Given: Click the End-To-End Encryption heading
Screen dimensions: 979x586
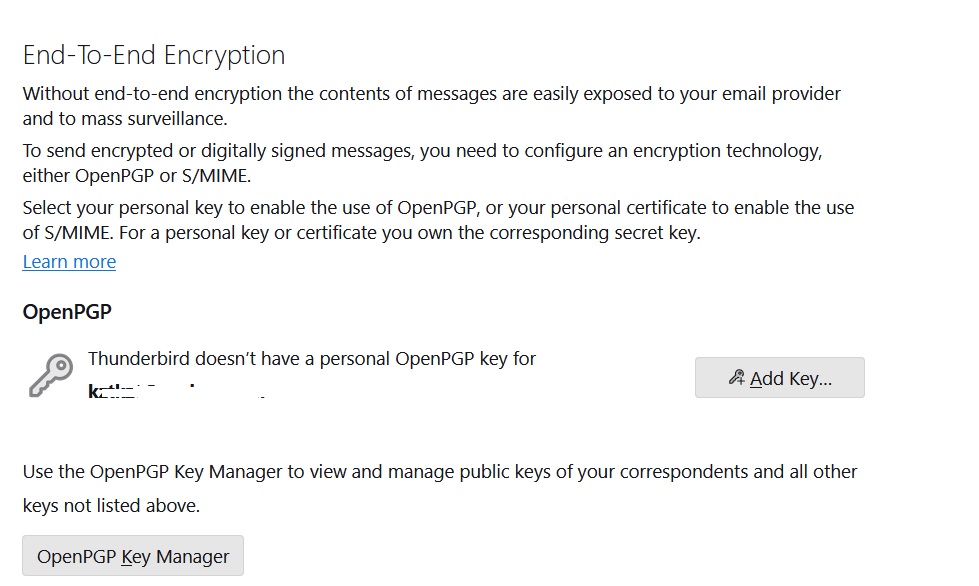Looking at the screenshot, I should tap(154, 55).
